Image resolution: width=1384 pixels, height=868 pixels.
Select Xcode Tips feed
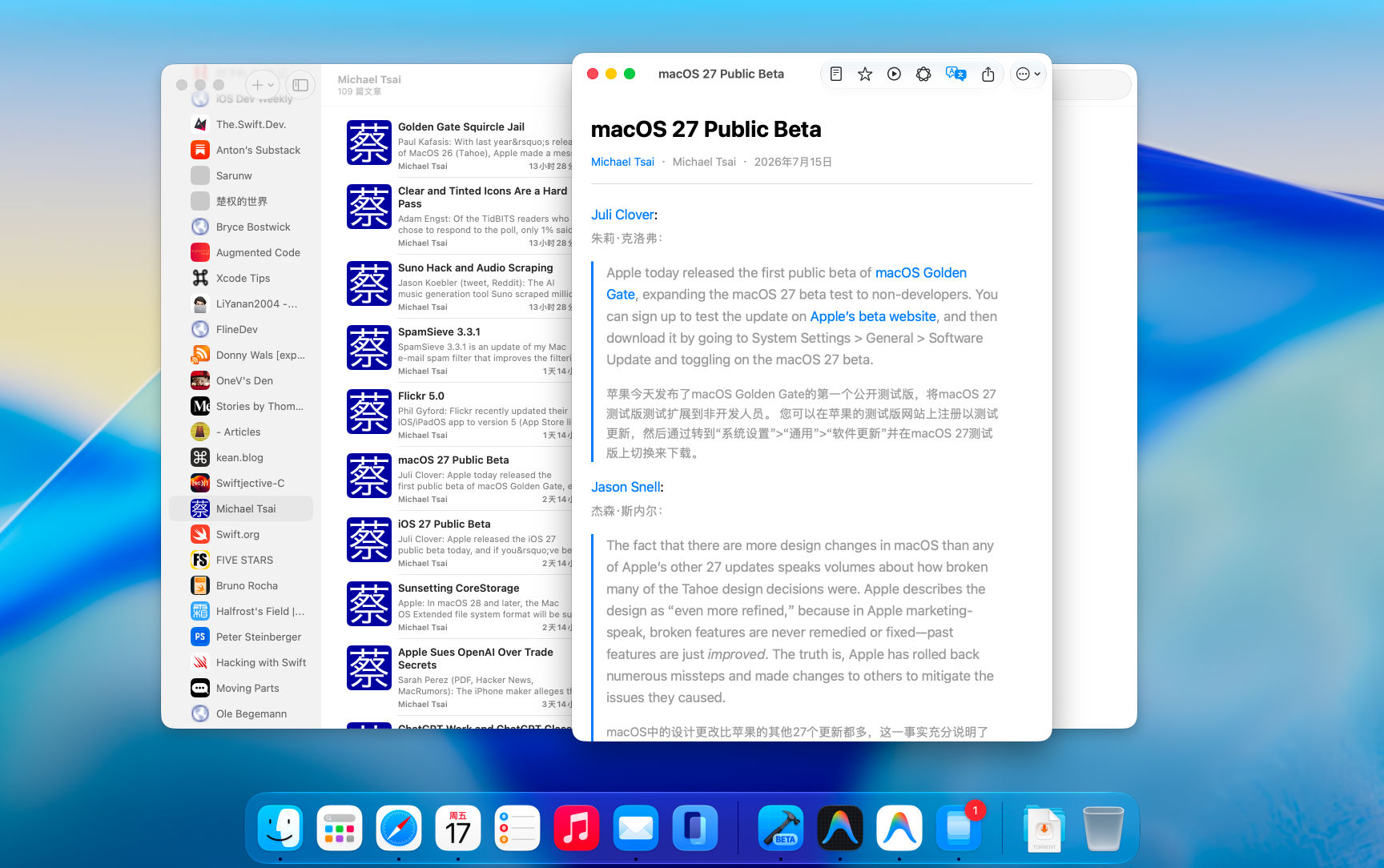[241, 278]
